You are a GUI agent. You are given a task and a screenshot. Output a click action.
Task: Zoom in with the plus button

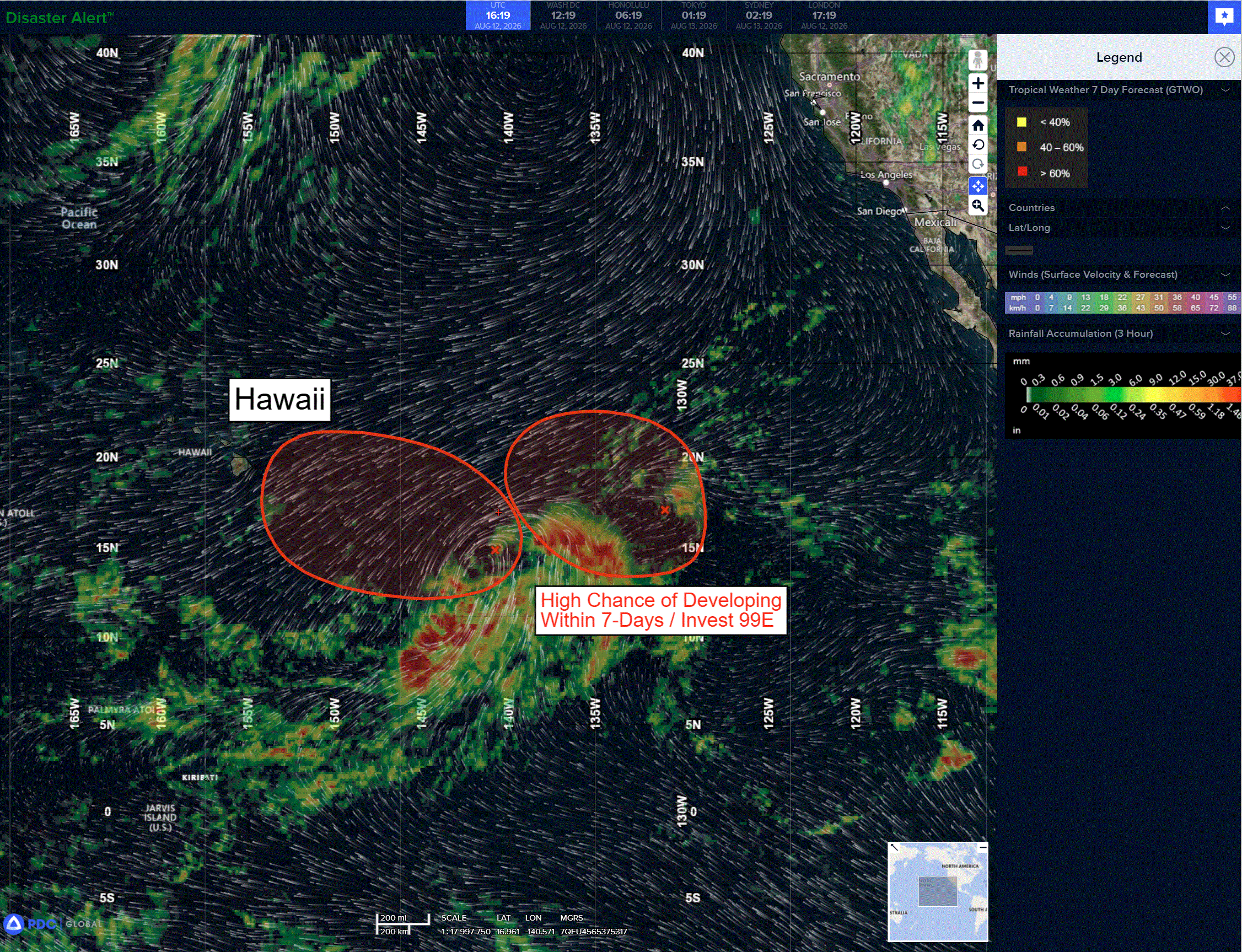click(978, 84)
